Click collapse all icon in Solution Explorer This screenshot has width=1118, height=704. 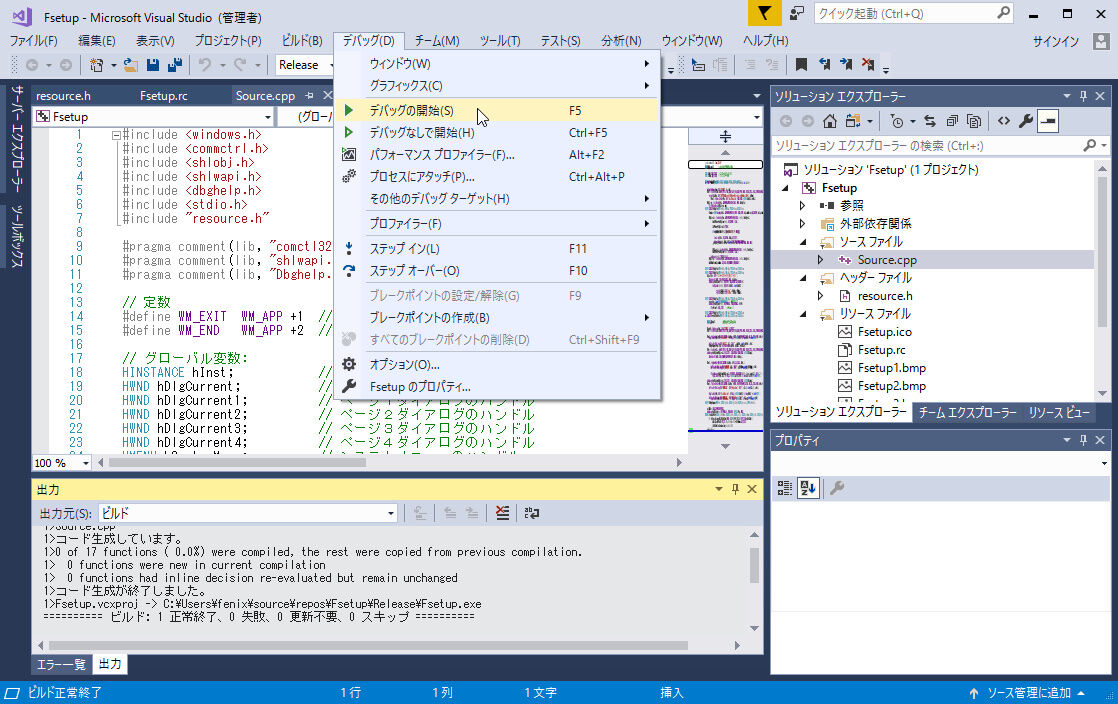[x=952, y=121]
